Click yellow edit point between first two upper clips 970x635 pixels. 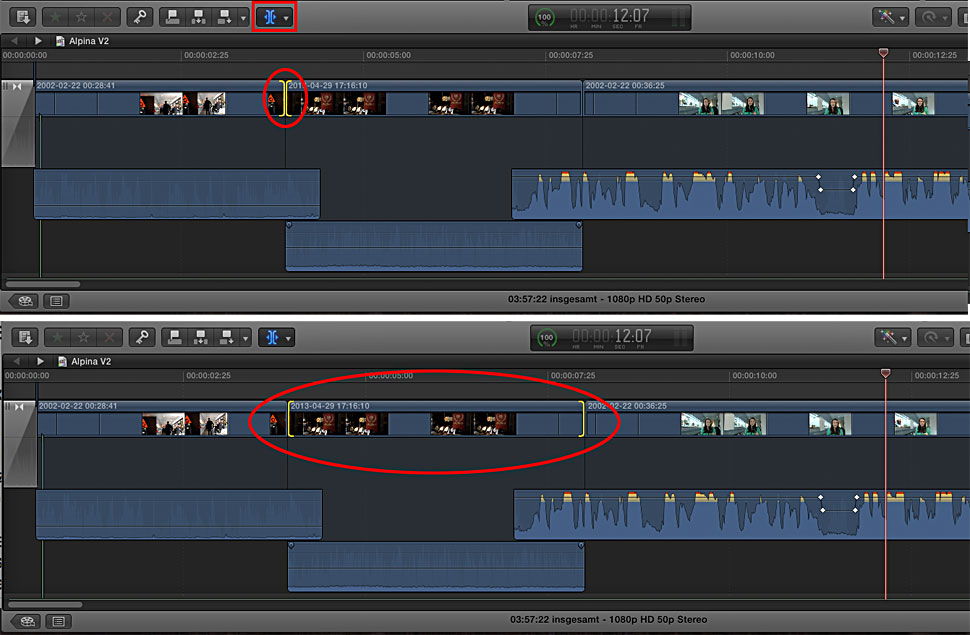click(285, 98)
